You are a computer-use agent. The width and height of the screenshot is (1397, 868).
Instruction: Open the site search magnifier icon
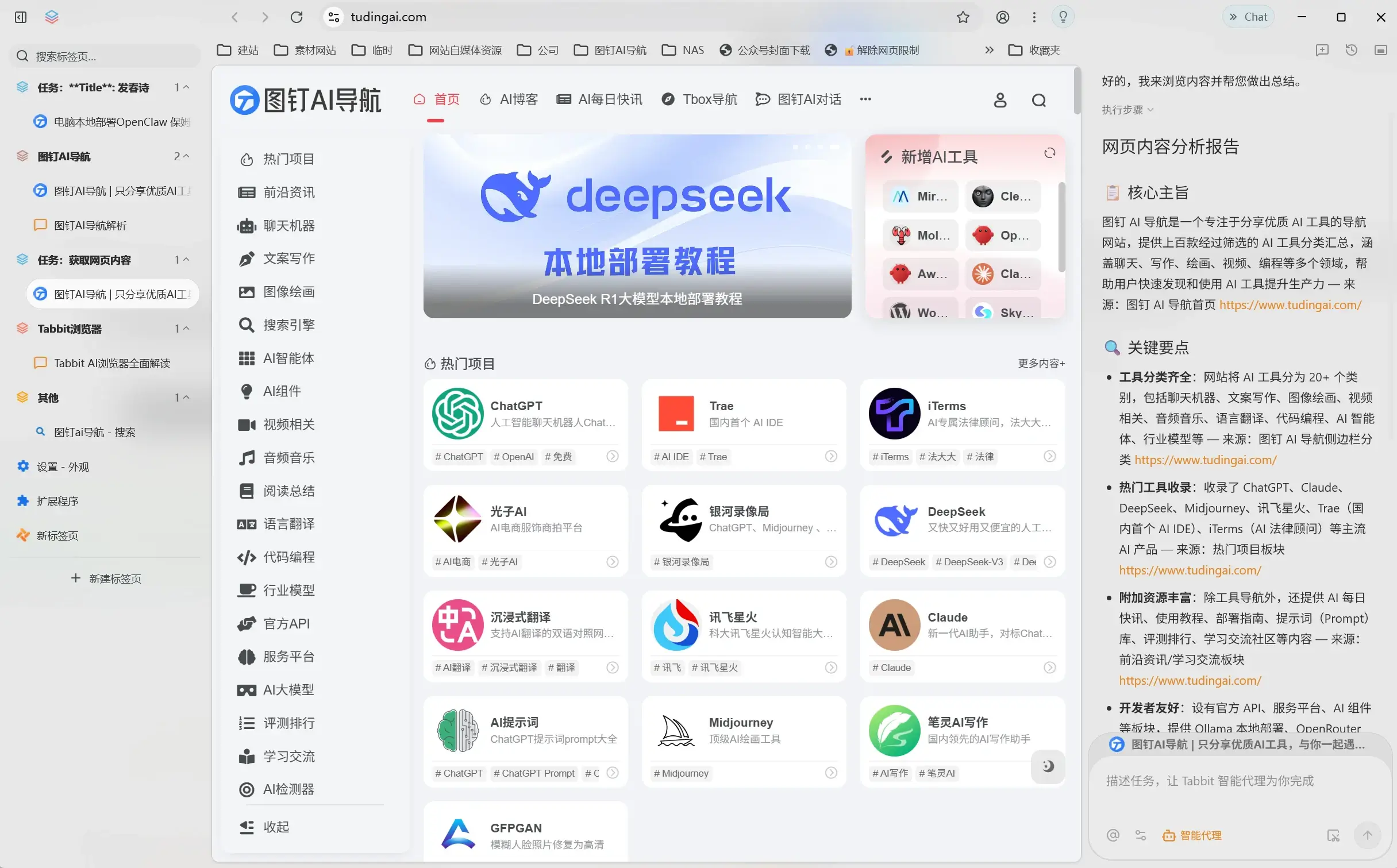click(1038, 101)
